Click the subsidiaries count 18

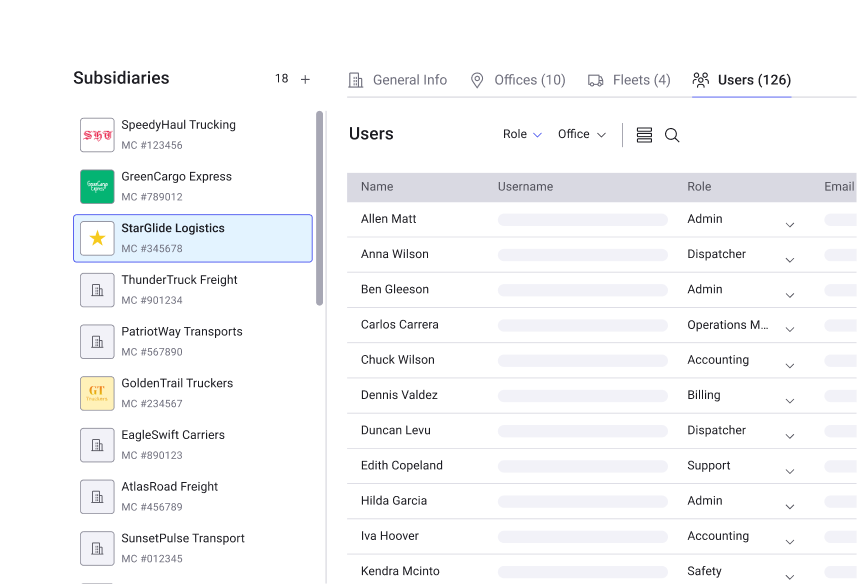(x=281, y=79)
